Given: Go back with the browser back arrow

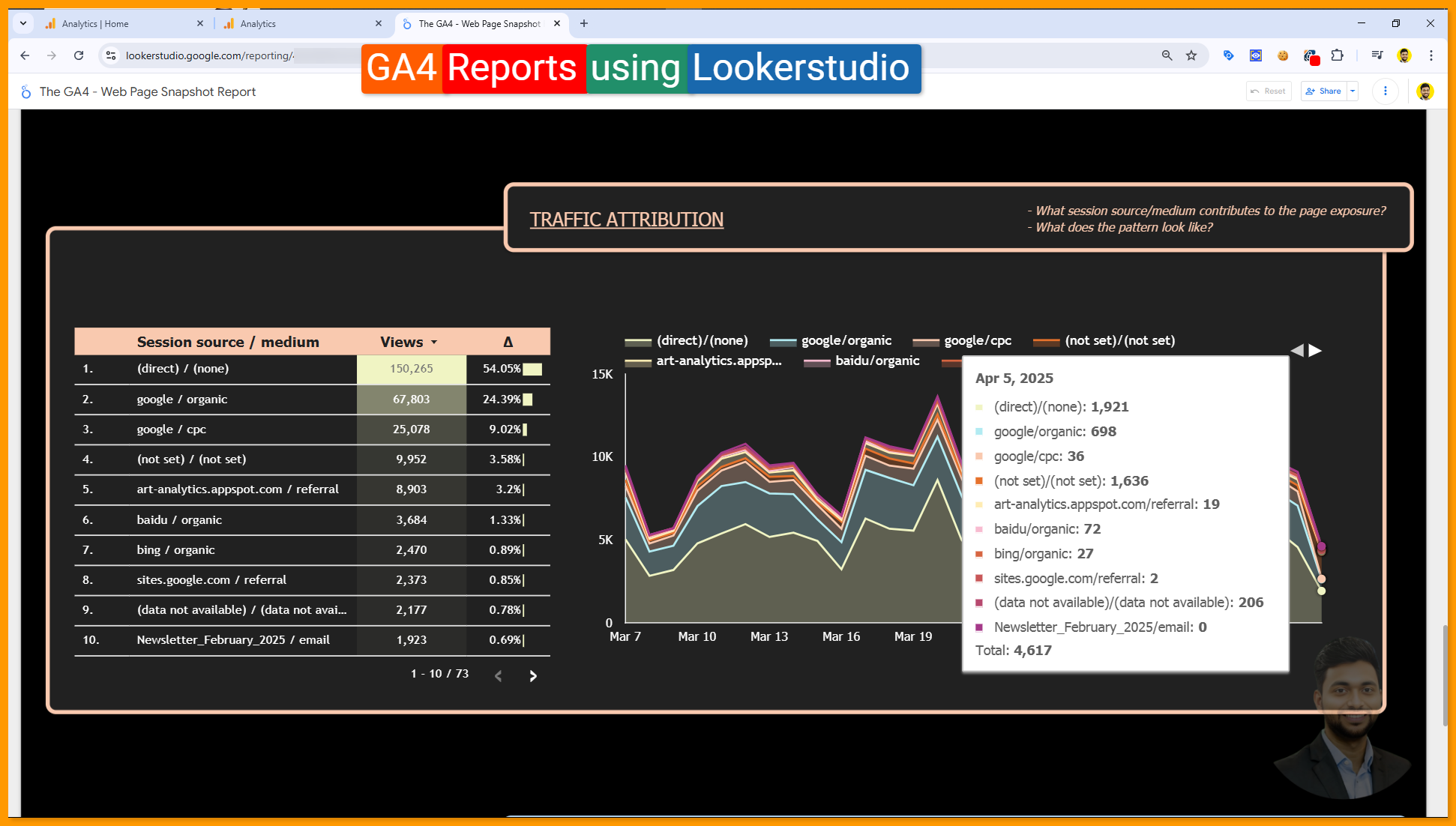Looking at the screenshot, I should pyautogui.click(x=25, y=55).
